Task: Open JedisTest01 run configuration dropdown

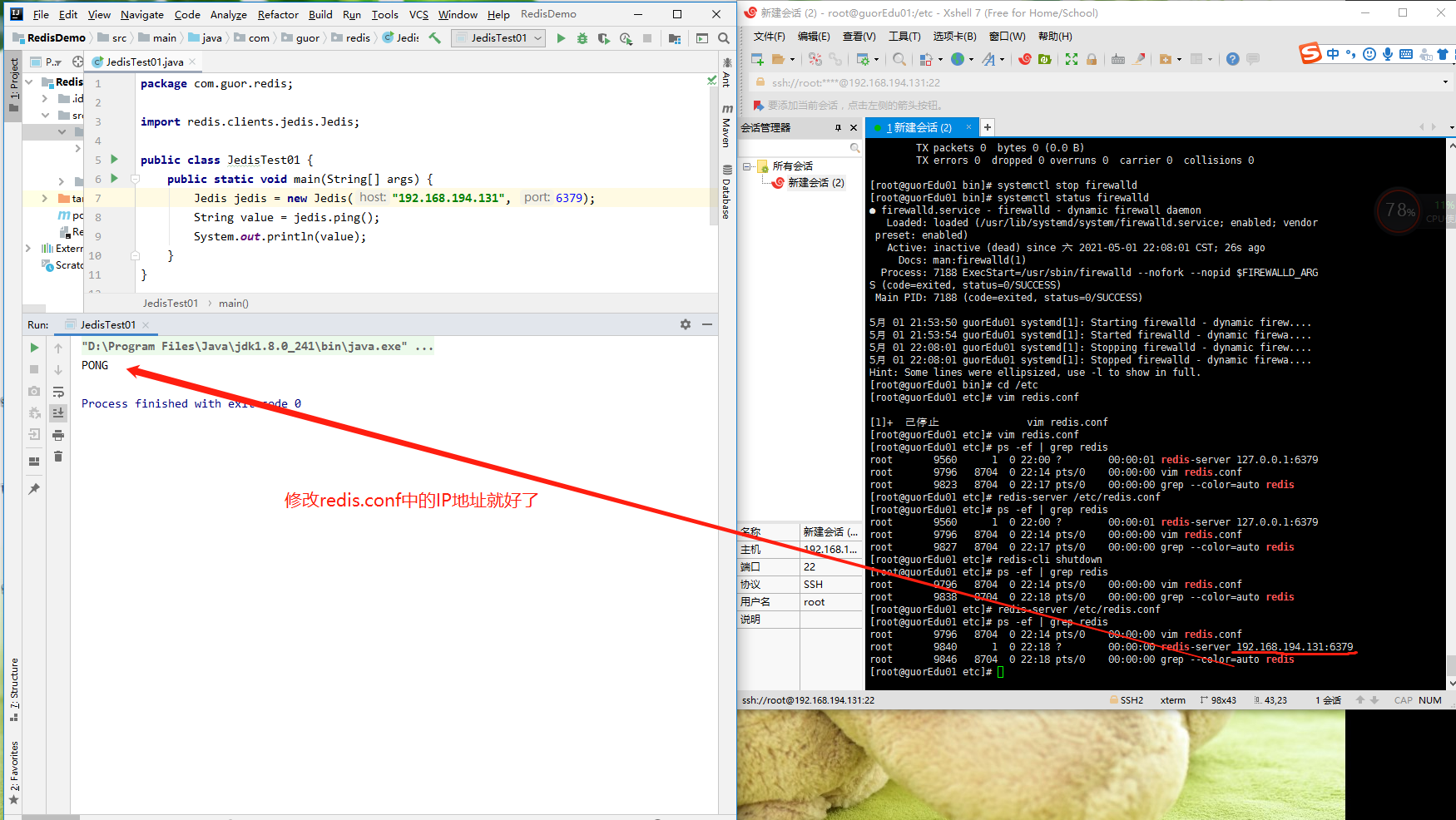Action: (498, 38)
